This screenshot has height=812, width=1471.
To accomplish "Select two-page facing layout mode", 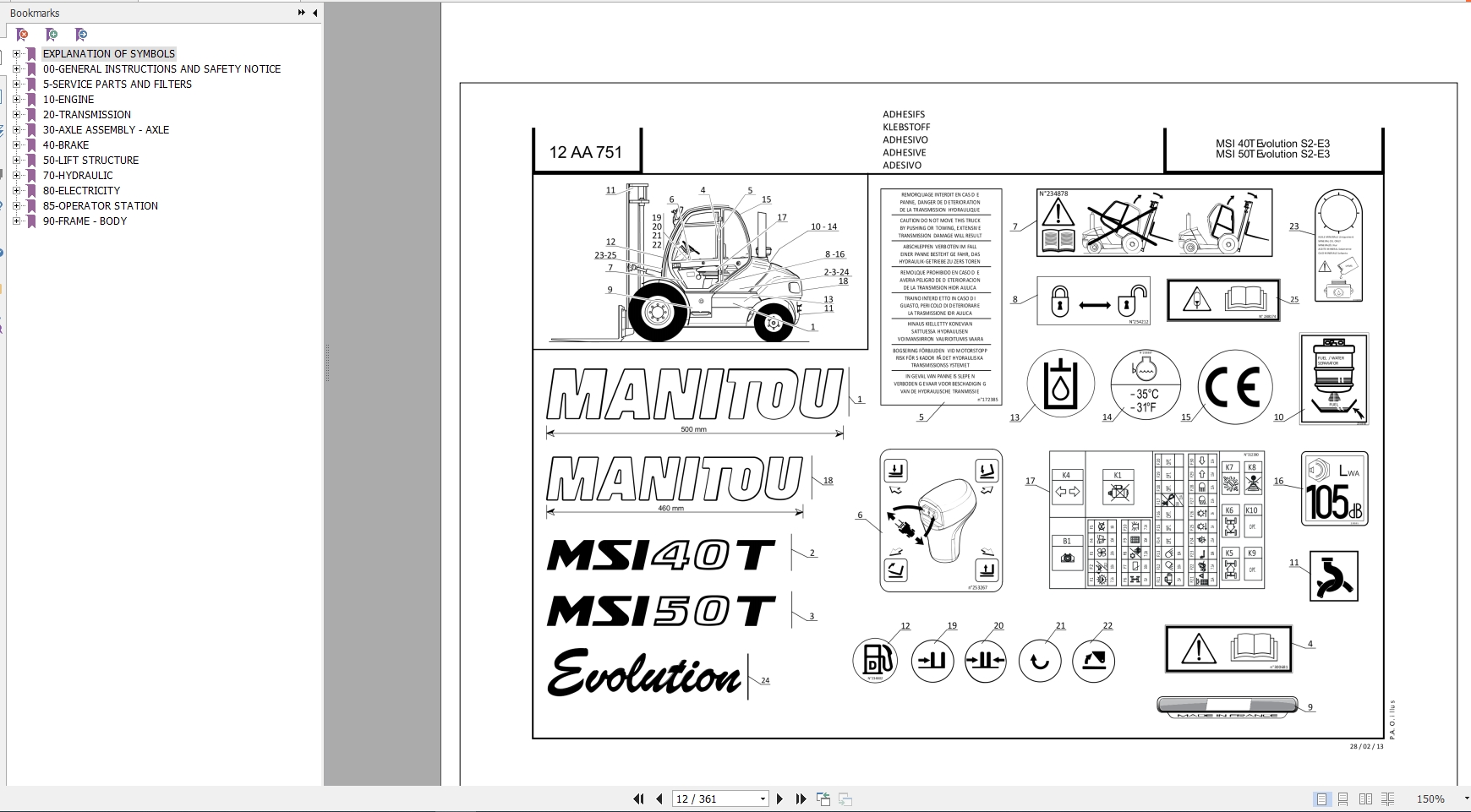I will (1365, 798).
